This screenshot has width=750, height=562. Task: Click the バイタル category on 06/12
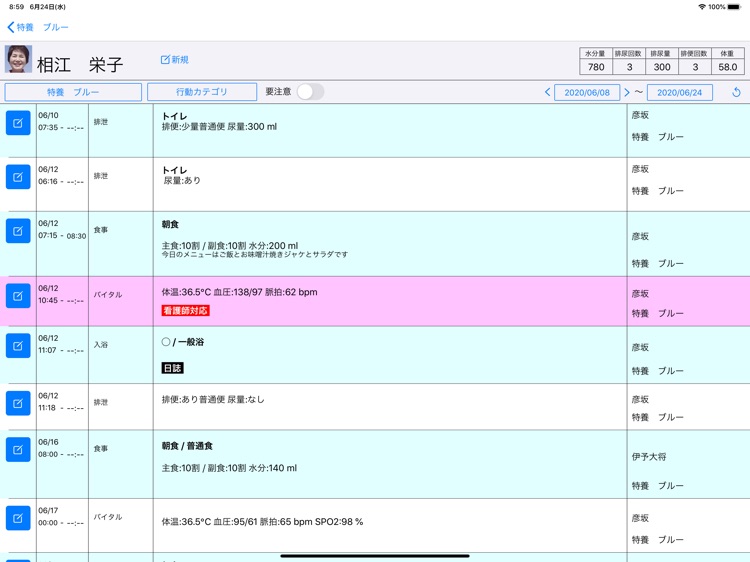(108, 295)
